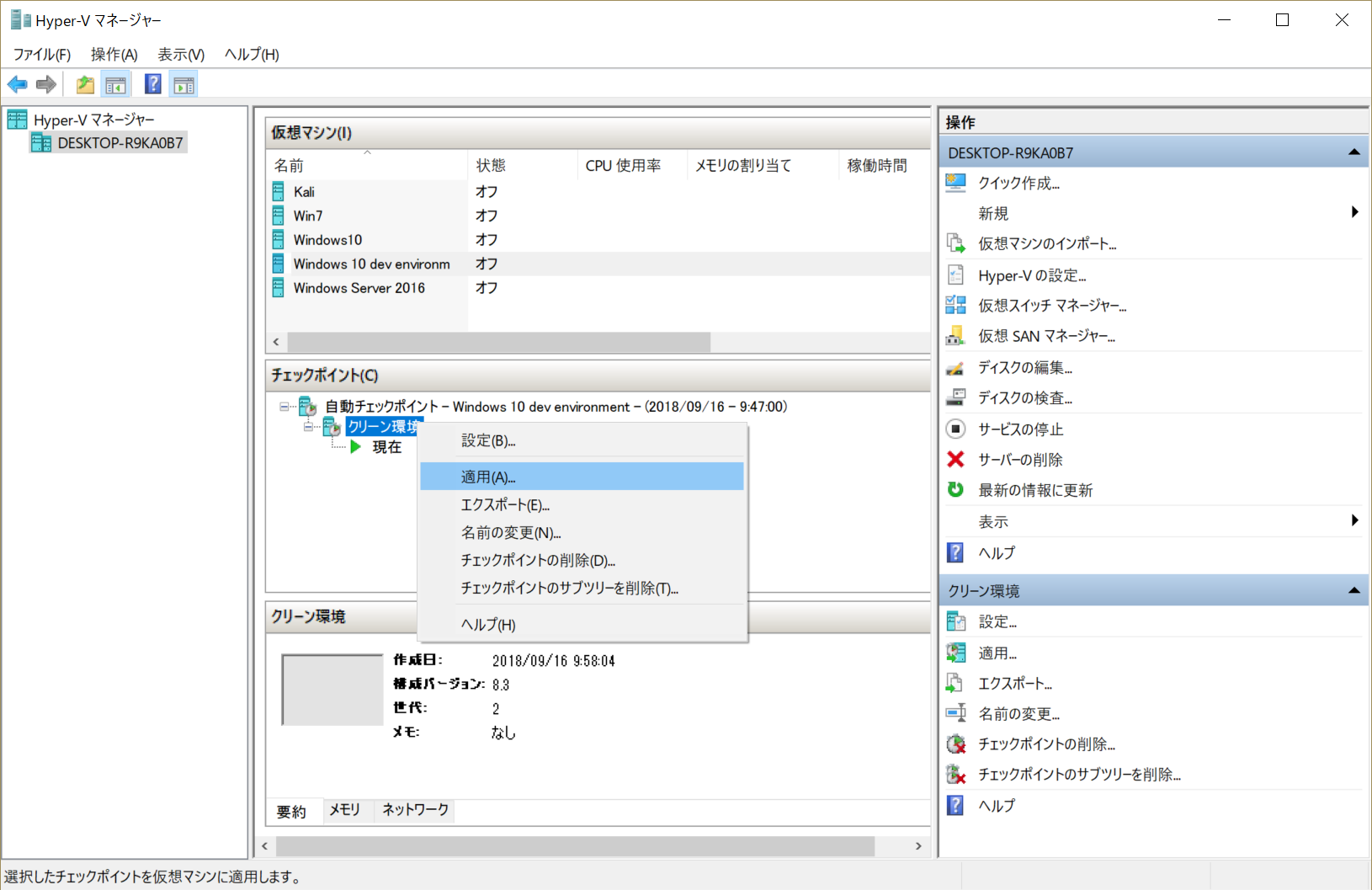Screen dimensions: 1372x890
Task: Select the Hyper-V マネージャー root tree node
Action: [x=94, y=120]
